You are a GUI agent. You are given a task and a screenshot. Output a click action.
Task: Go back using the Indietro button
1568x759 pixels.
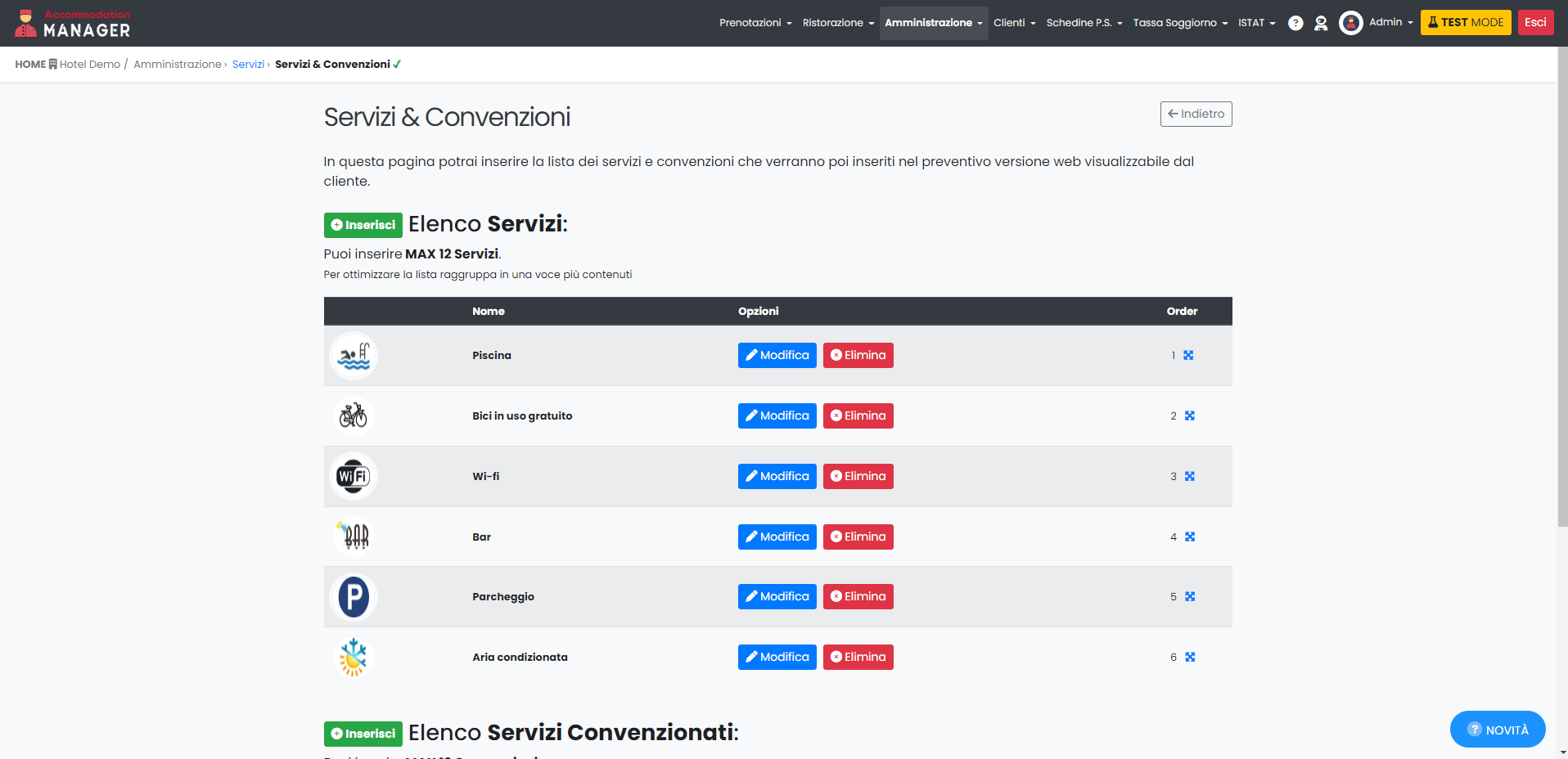1196,115
